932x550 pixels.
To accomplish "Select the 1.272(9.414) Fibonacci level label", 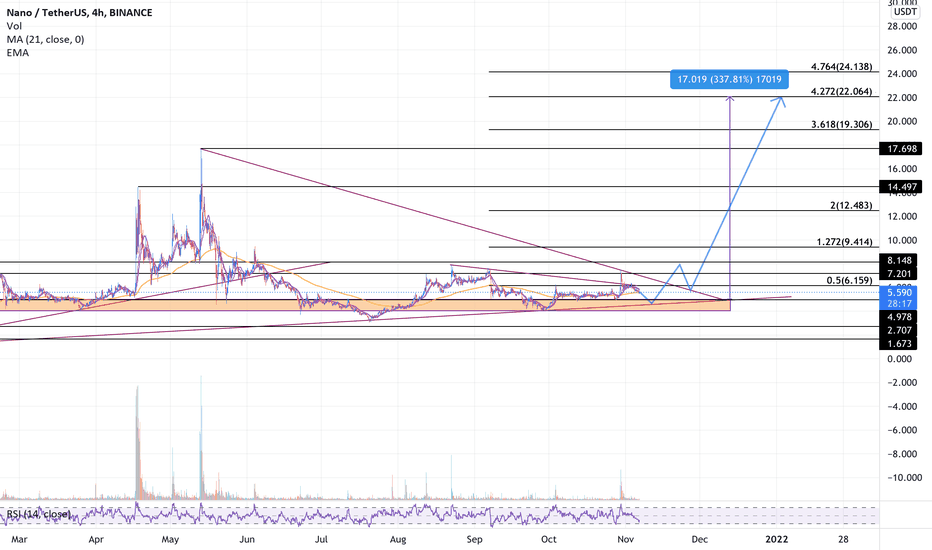I will pyautogui.click(x=845, y=241).
